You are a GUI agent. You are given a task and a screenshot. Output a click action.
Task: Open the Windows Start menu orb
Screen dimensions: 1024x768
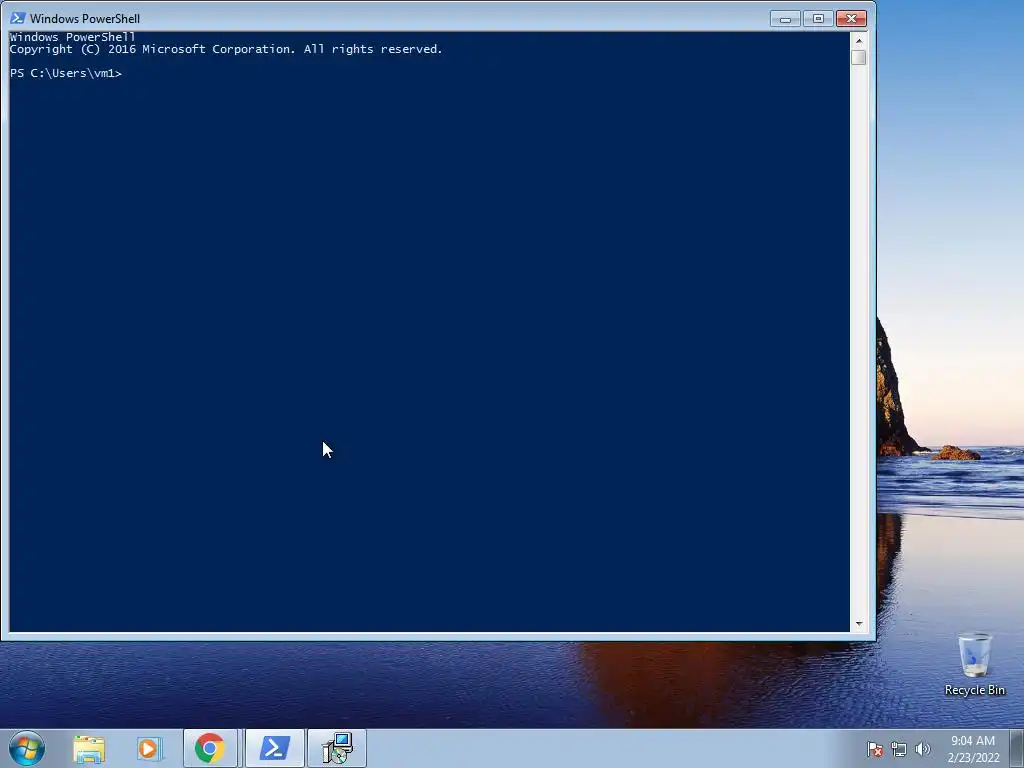(26, 748)
